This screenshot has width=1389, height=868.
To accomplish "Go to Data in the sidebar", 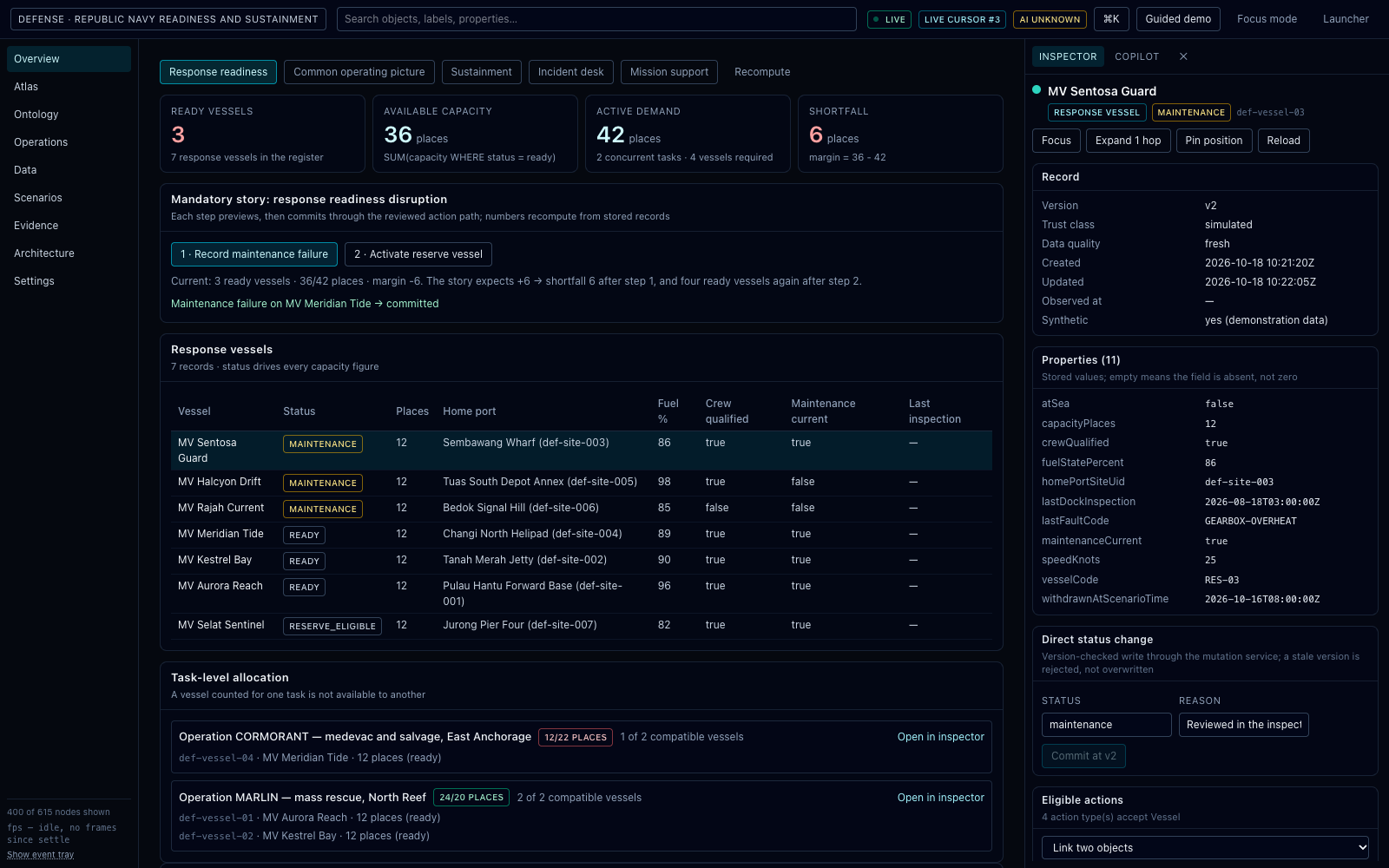I will tap(69, 170).
